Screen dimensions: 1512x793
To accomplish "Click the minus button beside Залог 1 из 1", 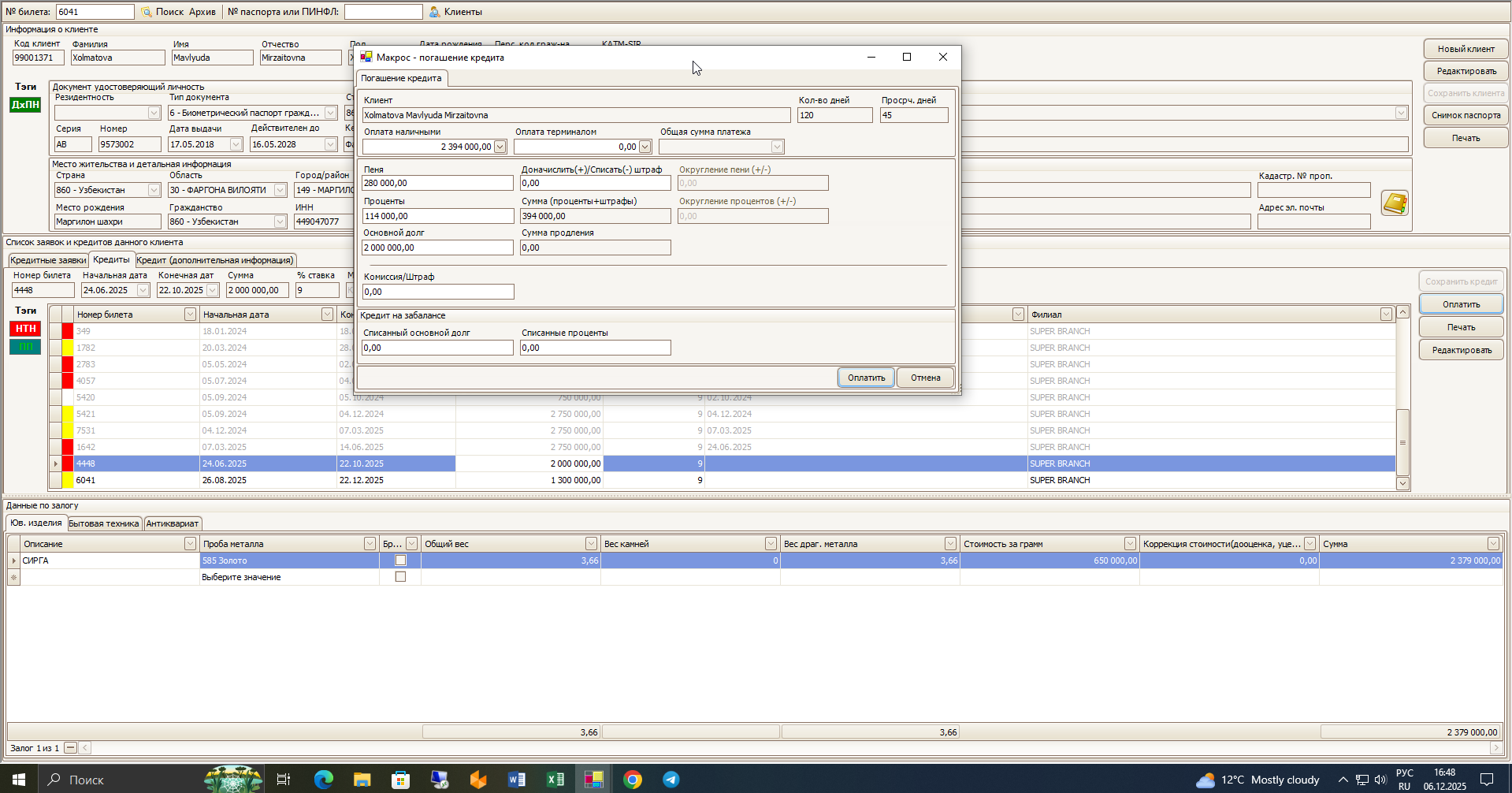I will click(x=70, y=747).
